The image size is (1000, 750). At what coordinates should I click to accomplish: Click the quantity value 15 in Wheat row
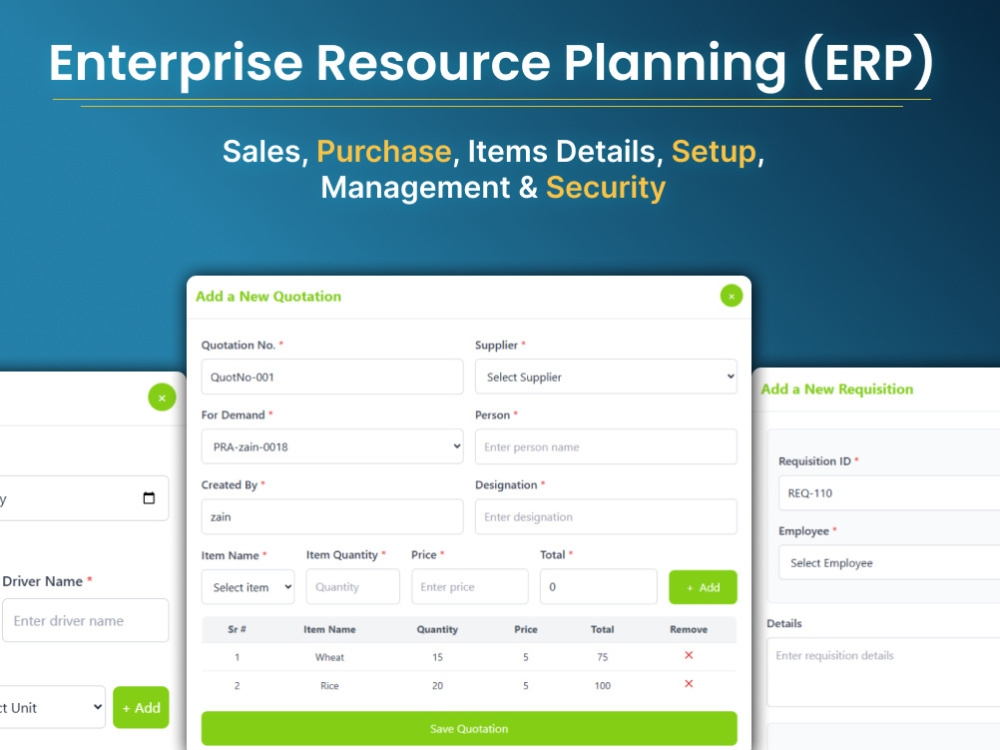pyautogui.click(x=437, y=657)
